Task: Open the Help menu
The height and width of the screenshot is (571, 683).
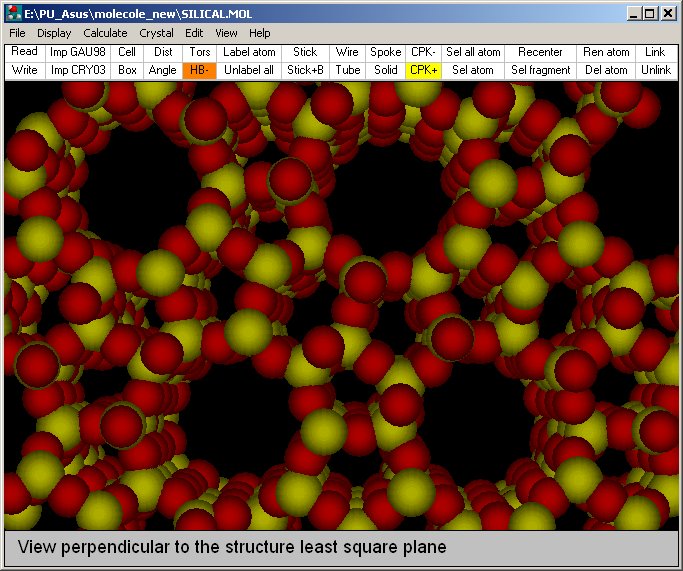Action: (260, 33)
